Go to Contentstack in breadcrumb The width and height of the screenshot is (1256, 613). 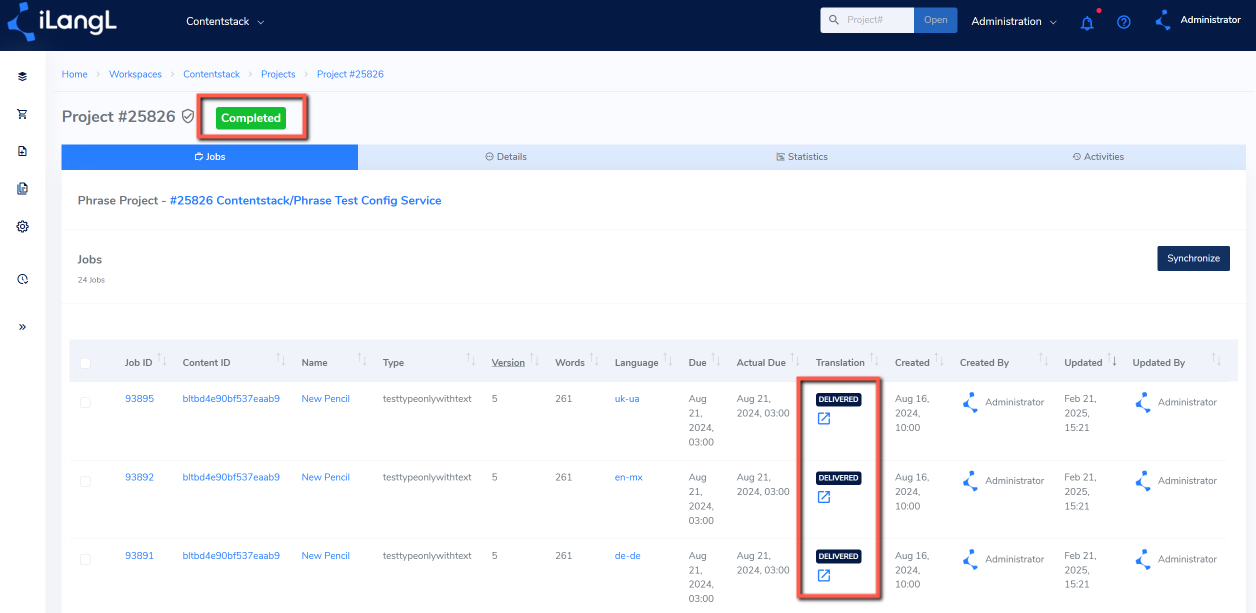click(211, 74)
